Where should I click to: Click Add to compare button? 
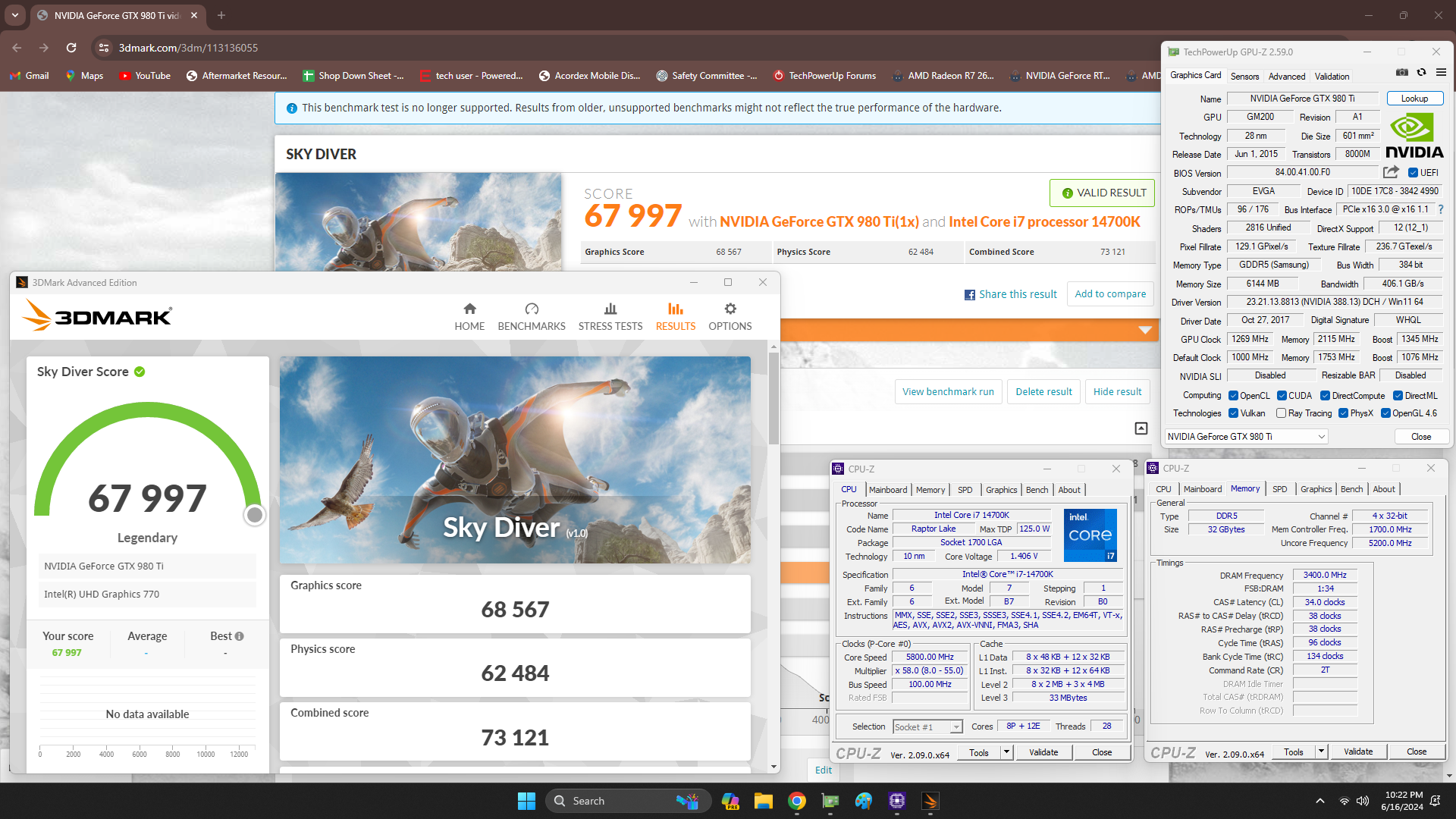(1110, 294)
